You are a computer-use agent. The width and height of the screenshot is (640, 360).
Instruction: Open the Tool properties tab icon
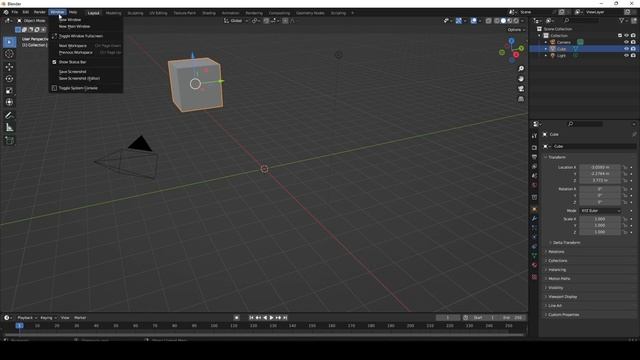(x=534, y=136)
